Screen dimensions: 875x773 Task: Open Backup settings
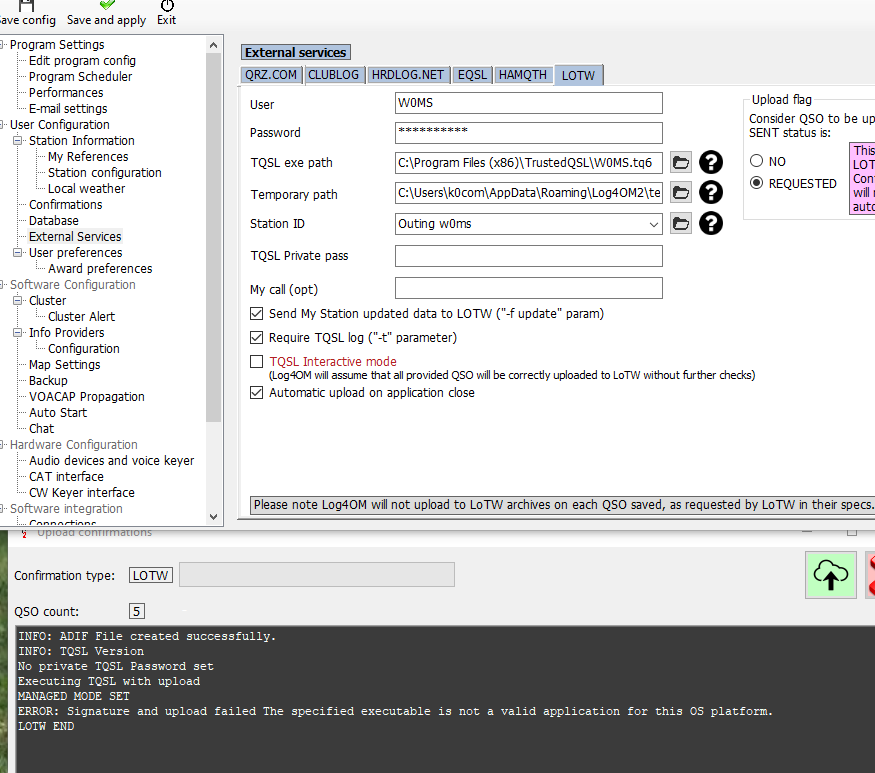click(x=48, y=381)
